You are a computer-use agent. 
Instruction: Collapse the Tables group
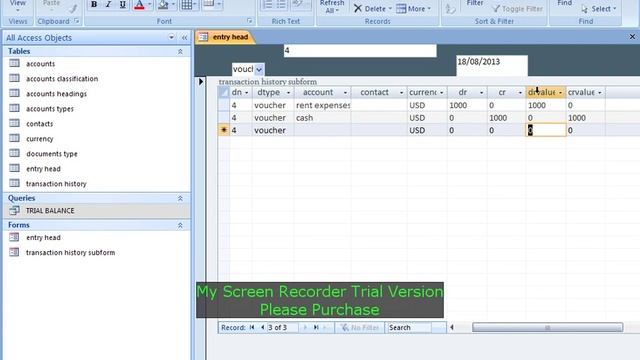pyautogui.click(x=180, y=51)
